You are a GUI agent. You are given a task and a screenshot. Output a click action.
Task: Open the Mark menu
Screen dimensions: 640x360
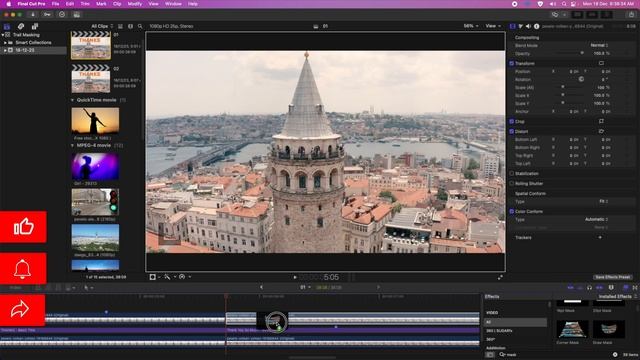[101, 4]
